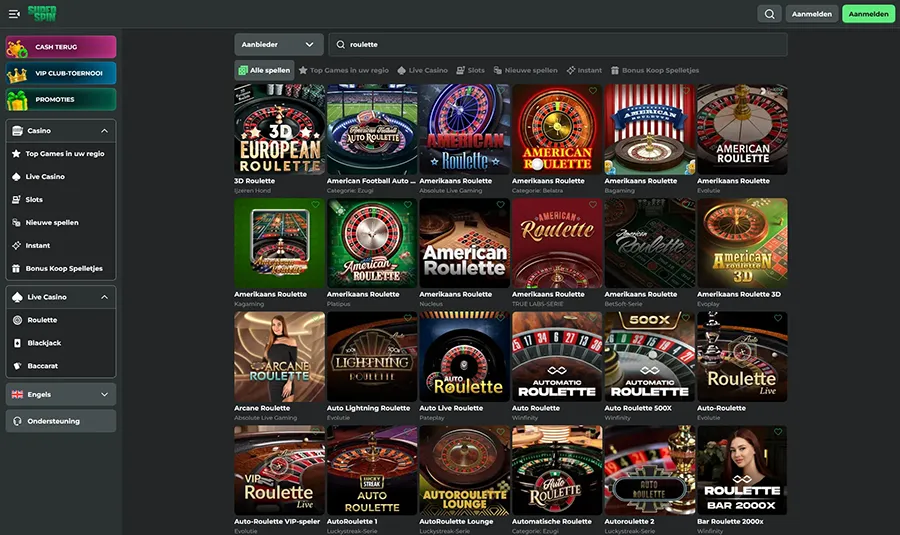Favorite the Auto Lightning Roulette heart
This screenshot has width=900, height=535.
tap(408, 318)
